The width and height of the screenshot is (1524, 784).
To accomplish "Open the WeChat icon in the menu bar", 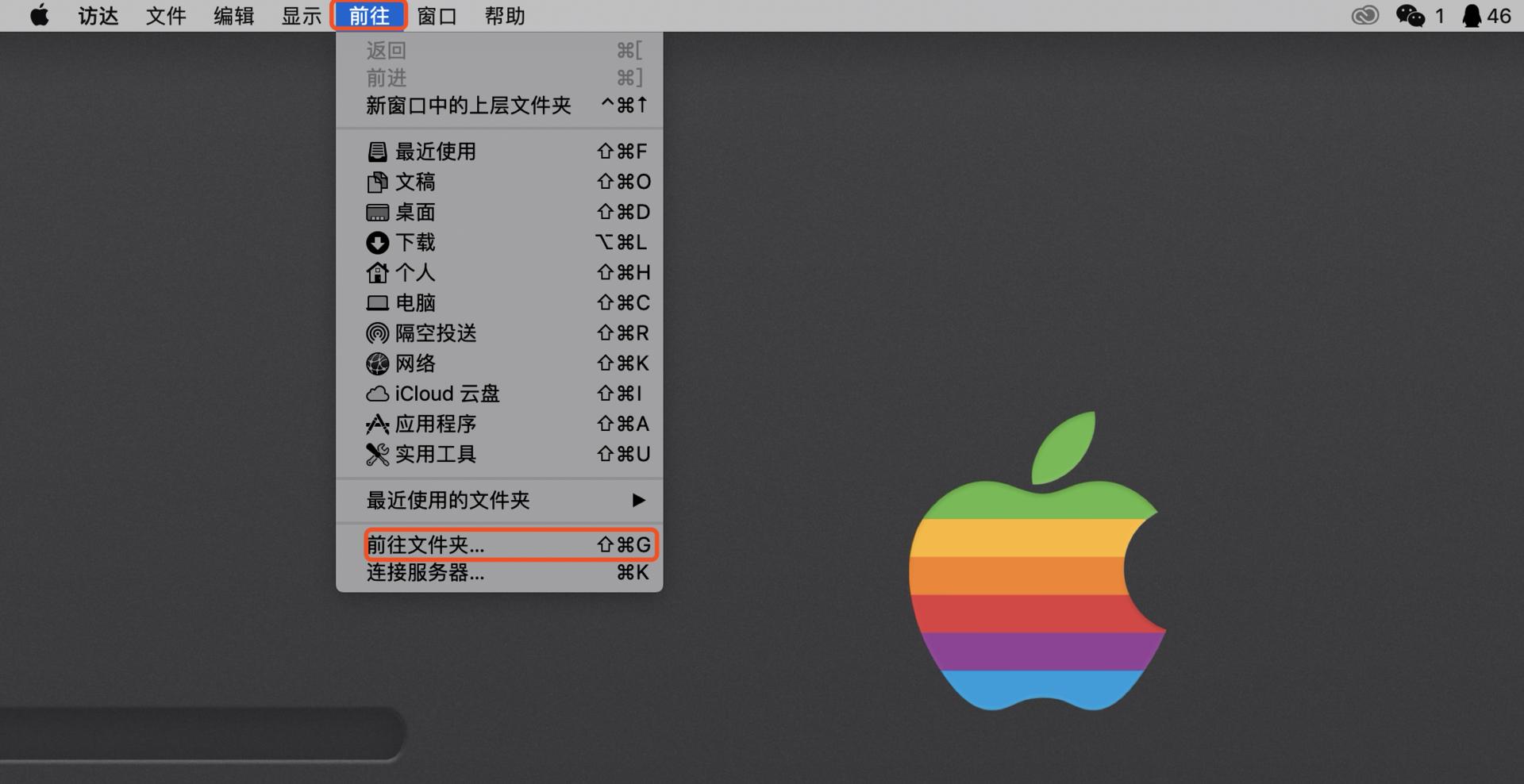I will pos(1412,15).
